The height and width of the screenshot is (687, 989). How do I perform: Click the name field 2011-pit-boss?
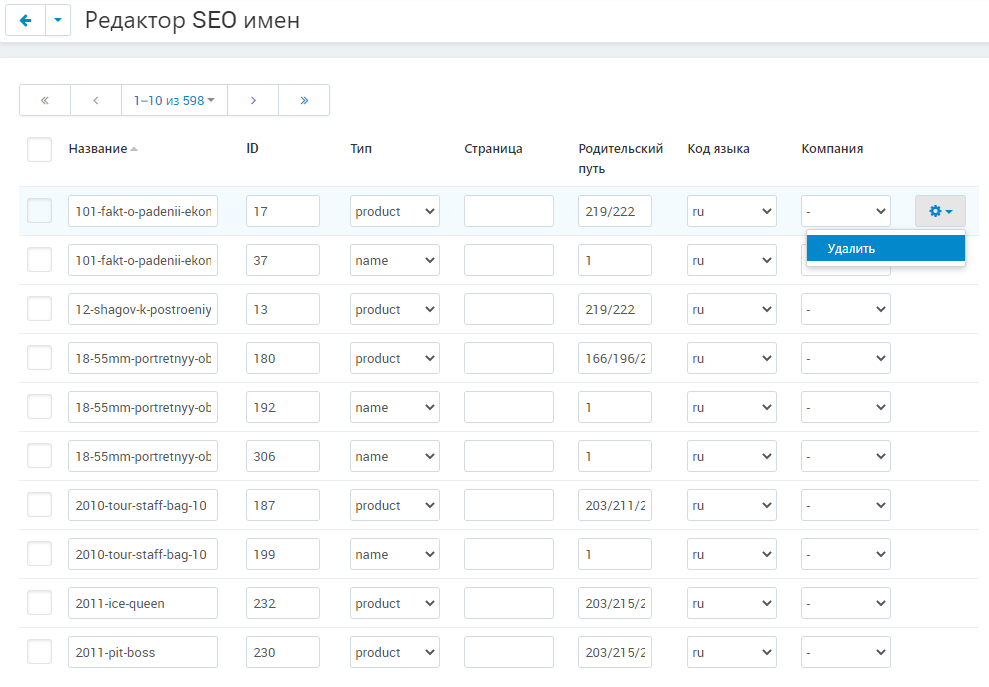point(143,652)
